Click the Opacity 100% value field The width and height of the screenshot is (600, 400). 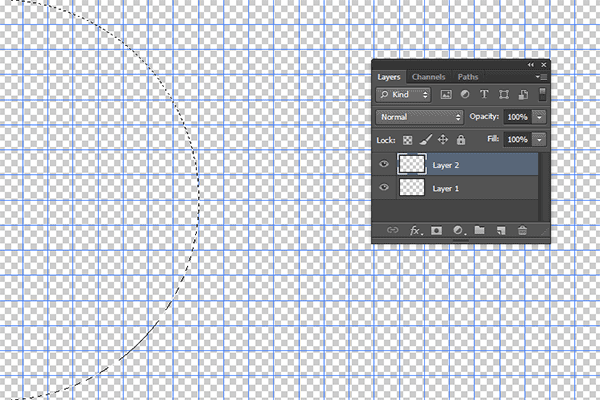[x=517, y=117]
